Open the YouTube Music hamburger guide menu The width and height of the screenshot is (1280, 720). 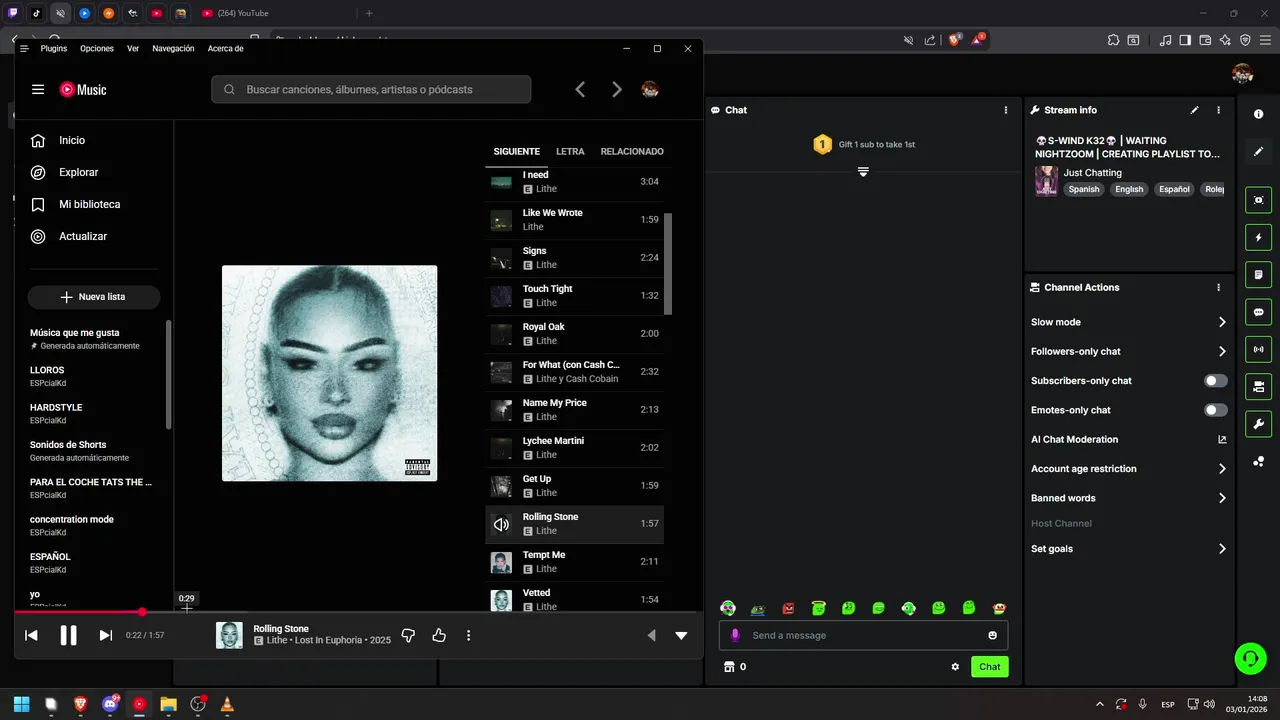(38, 89)
